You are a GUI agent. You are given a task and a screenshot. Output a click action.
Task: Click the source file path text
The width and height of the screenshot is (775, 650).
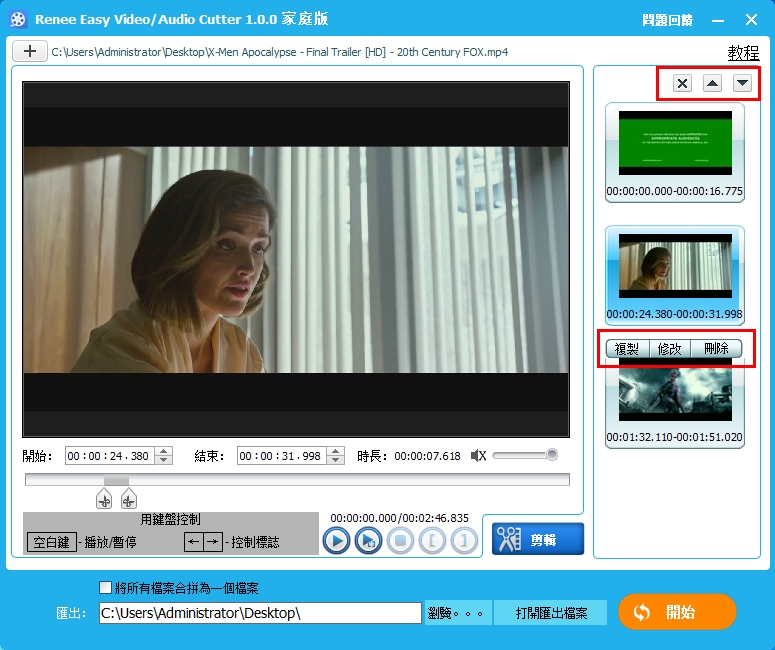coord(280,52)
